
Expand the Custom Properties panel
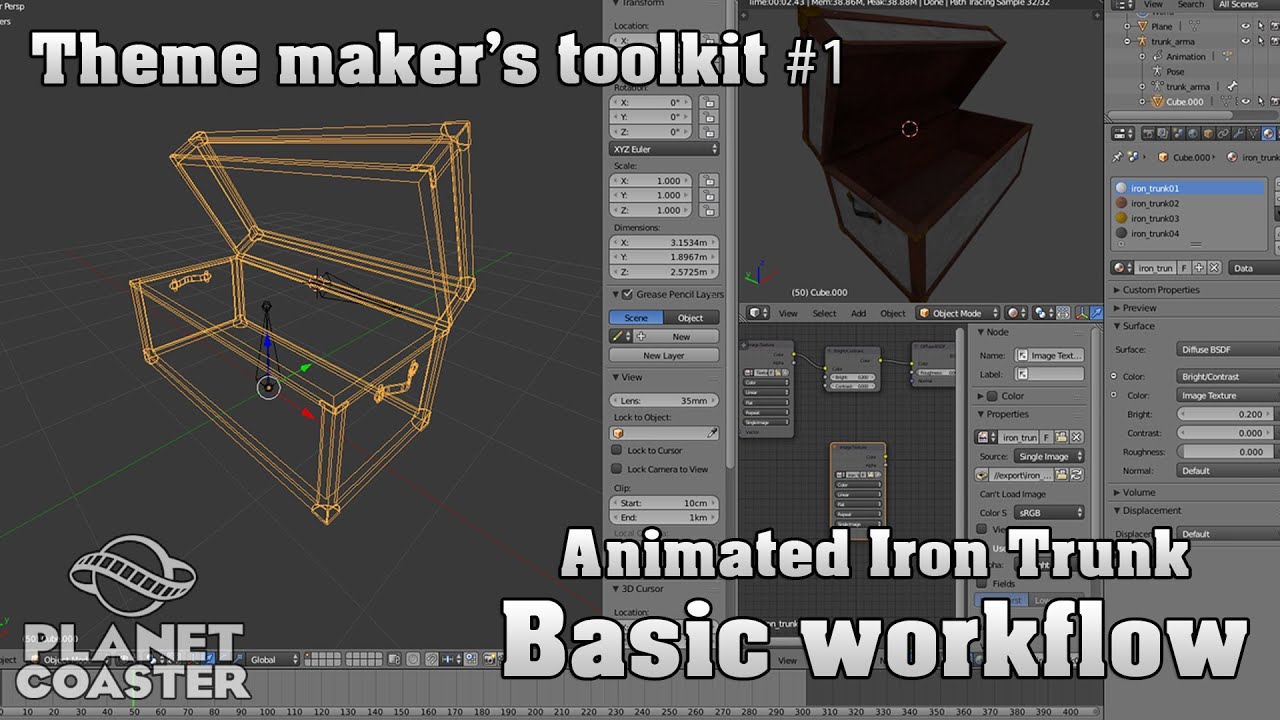click(1160, 290)
